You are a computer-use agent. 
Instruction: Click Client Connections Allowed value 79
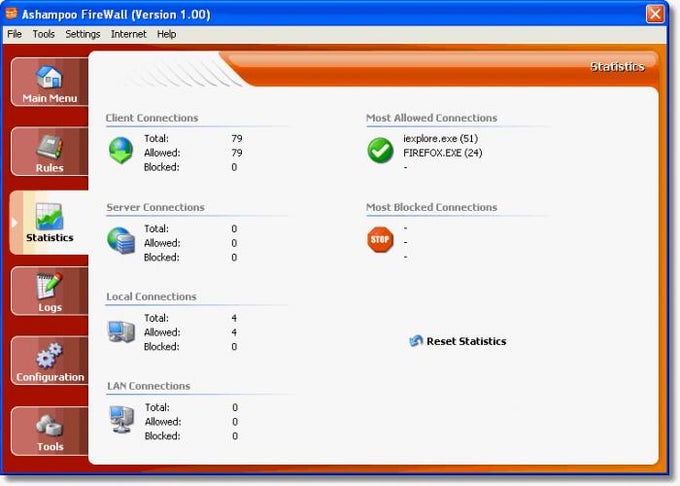click(237, 153)
